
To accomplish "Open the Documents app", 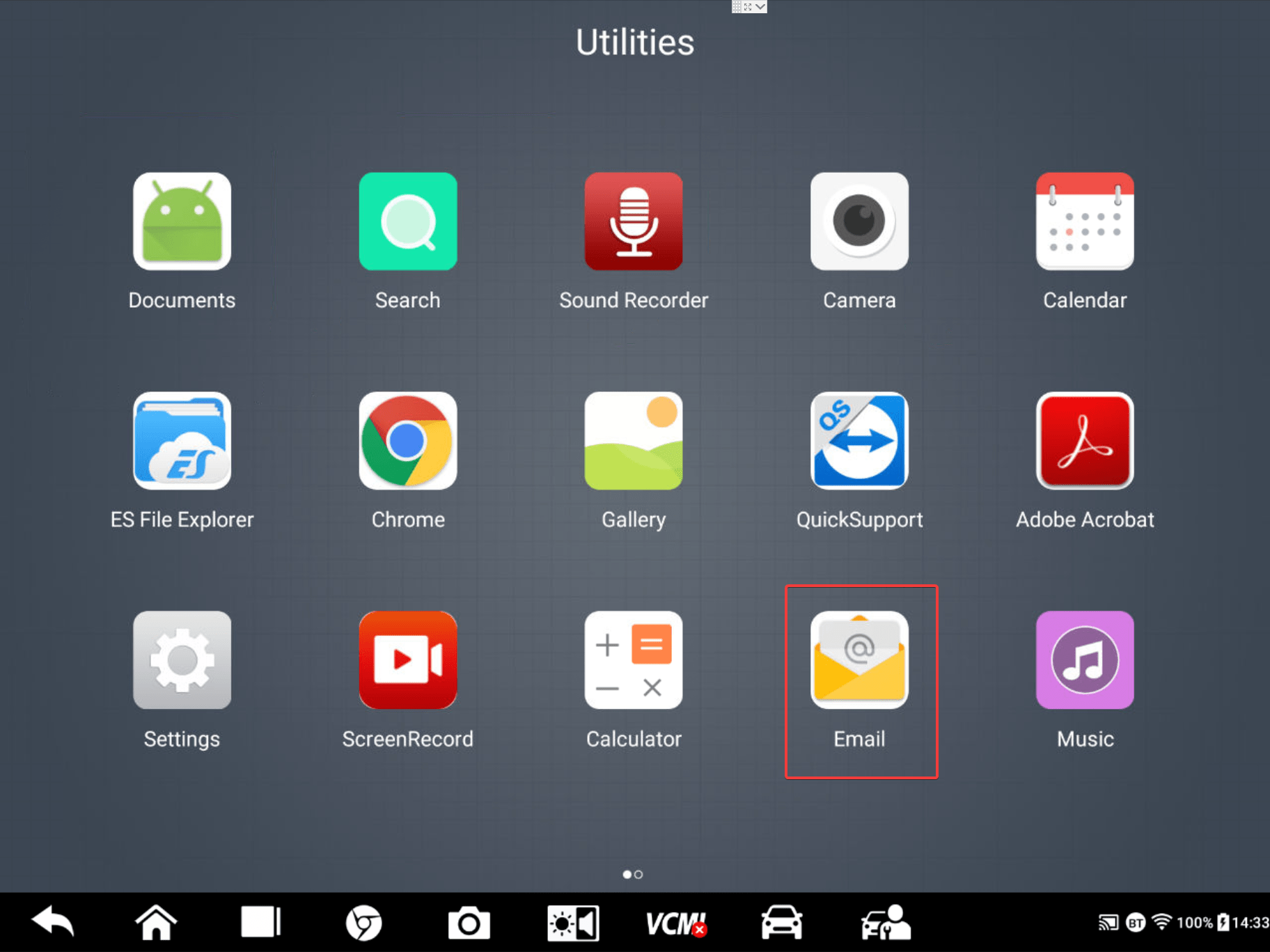I will pos(182,221).
